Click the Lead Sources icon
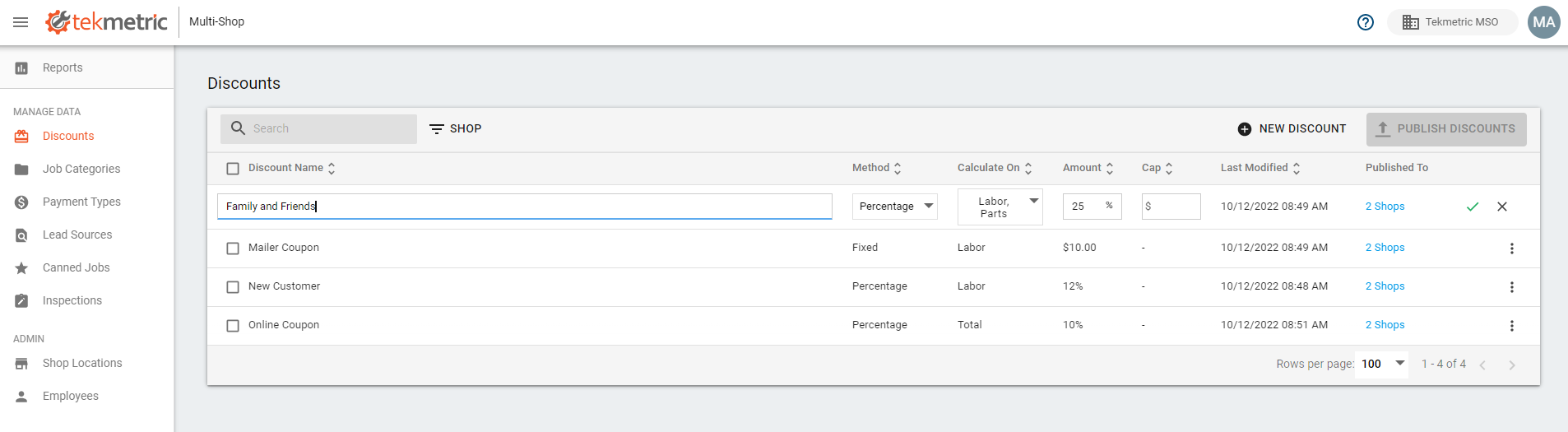 21,235
